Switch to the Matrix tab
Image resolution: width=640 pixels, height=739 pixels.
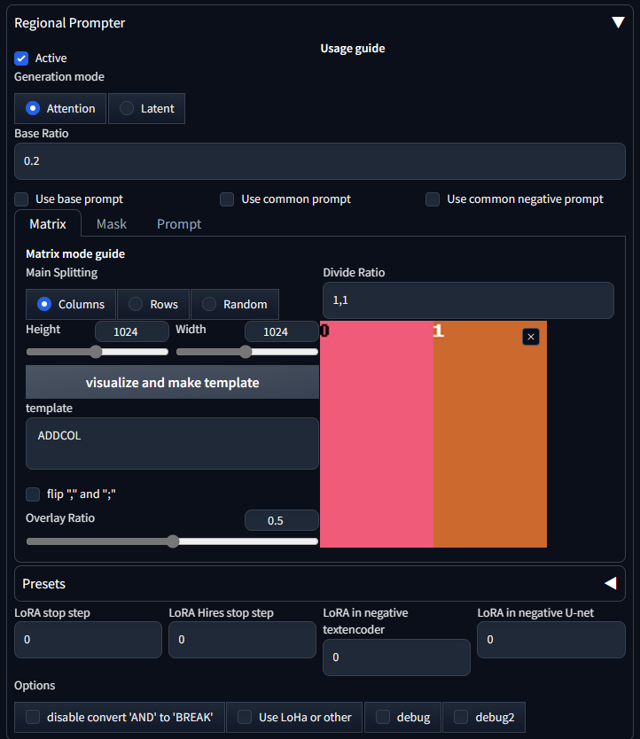pos(48,224)
